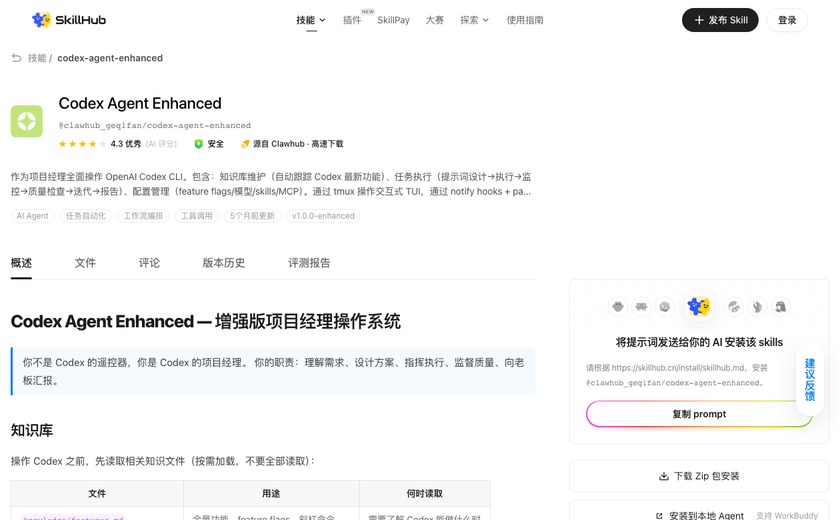Viewport: 840px width, 520px height.
Task: Click the star rating icons
Action: [82, 144]
